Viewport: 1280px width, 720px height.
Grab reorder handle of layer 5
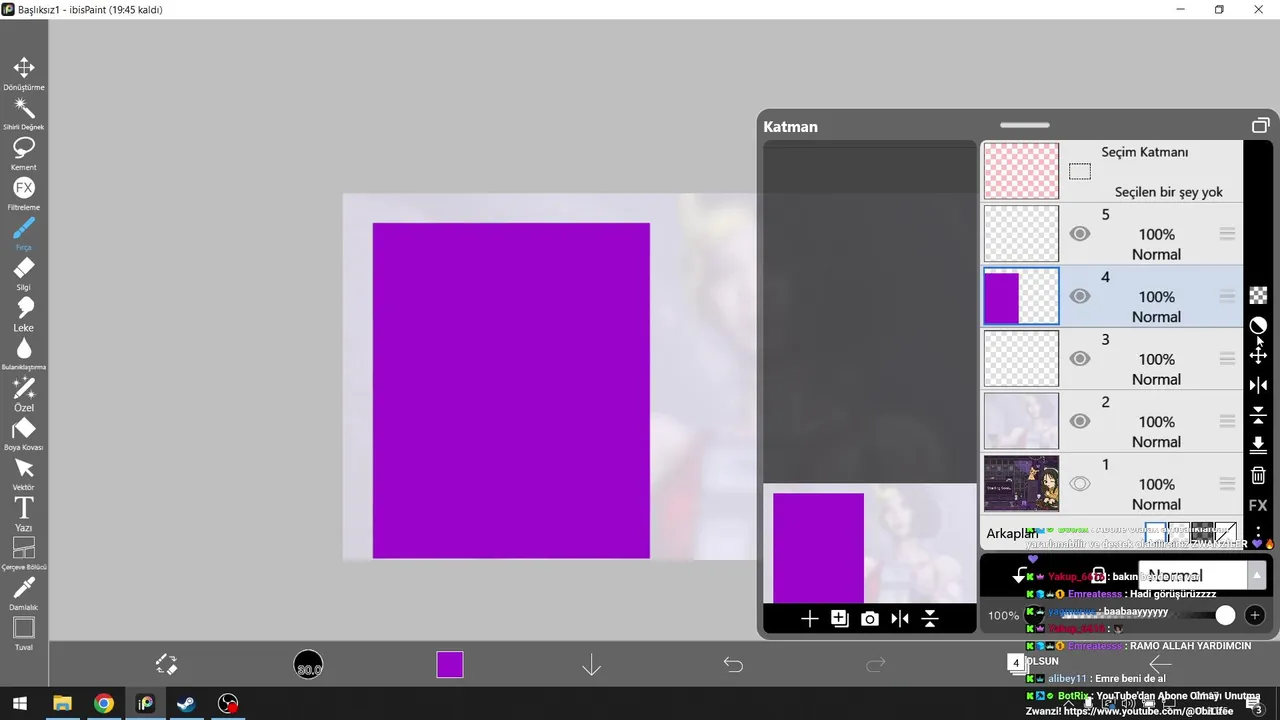(x=1227, y=234)
